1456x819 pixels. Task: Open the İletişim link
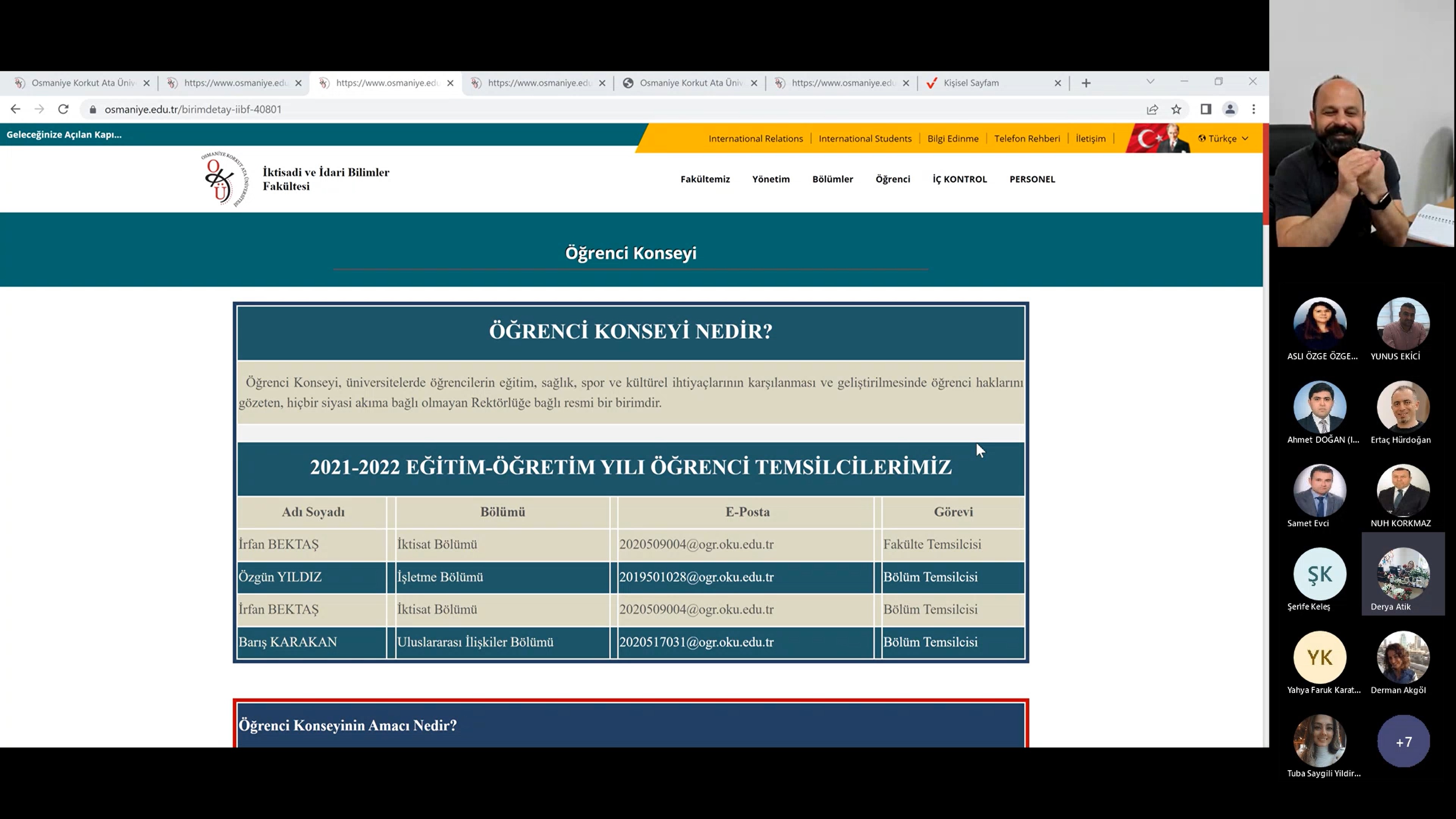pos(1090,138)
